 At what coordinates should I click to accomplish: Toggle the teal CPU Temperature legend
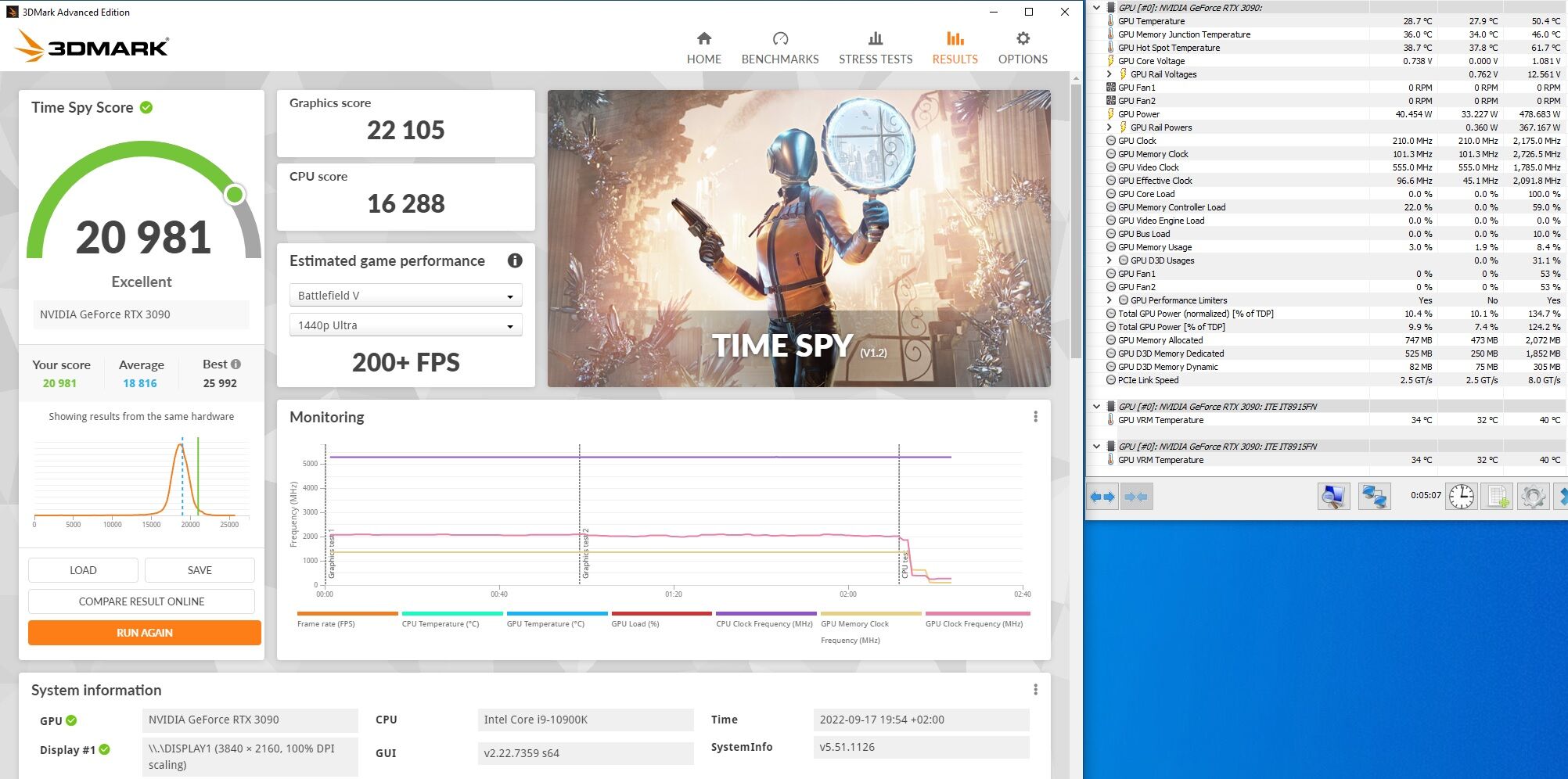[452, 619]
